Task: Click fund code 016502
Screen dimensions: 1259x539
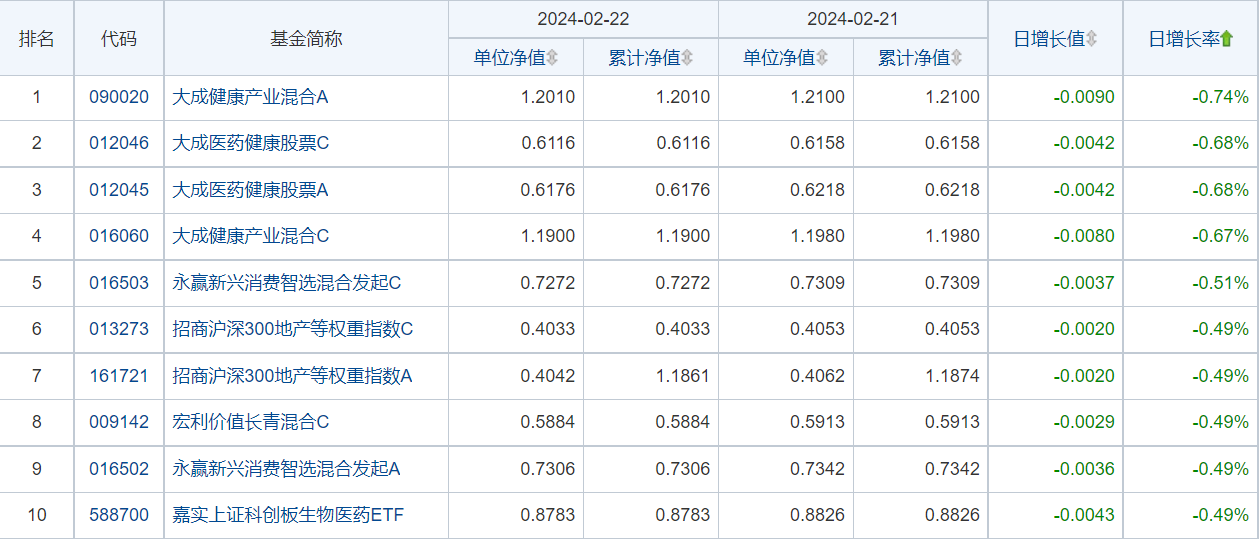Action: (119, 469)
